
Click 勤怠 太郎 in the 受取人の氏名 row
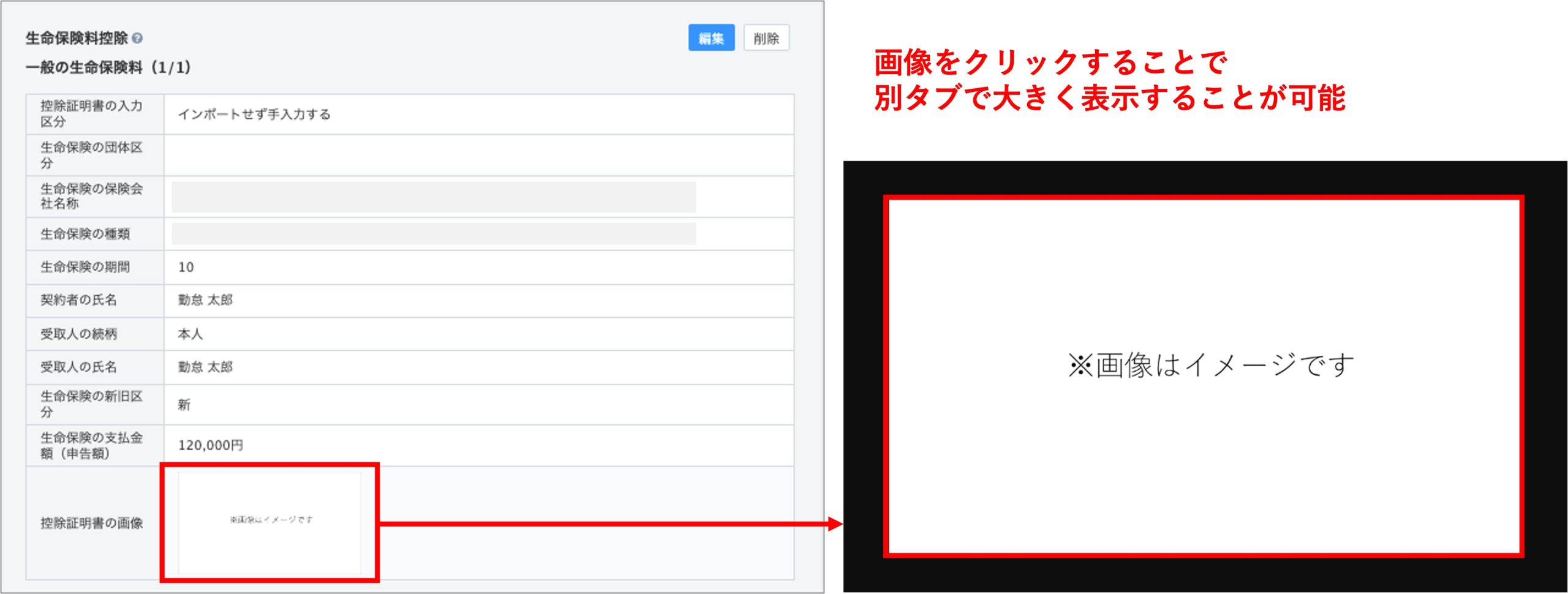[205, 367]
